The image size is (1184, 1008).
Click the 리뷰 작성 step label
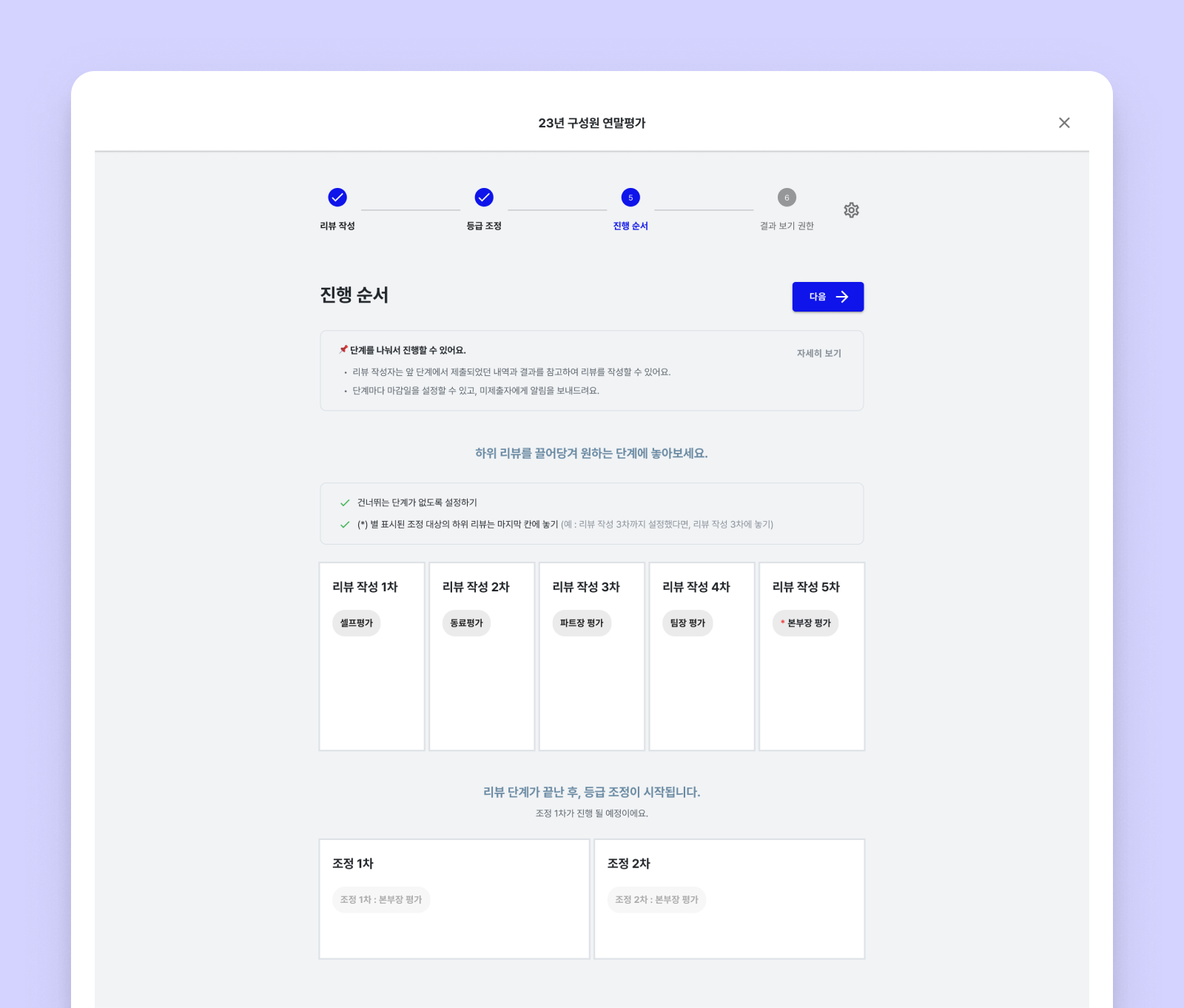point(337,226)
